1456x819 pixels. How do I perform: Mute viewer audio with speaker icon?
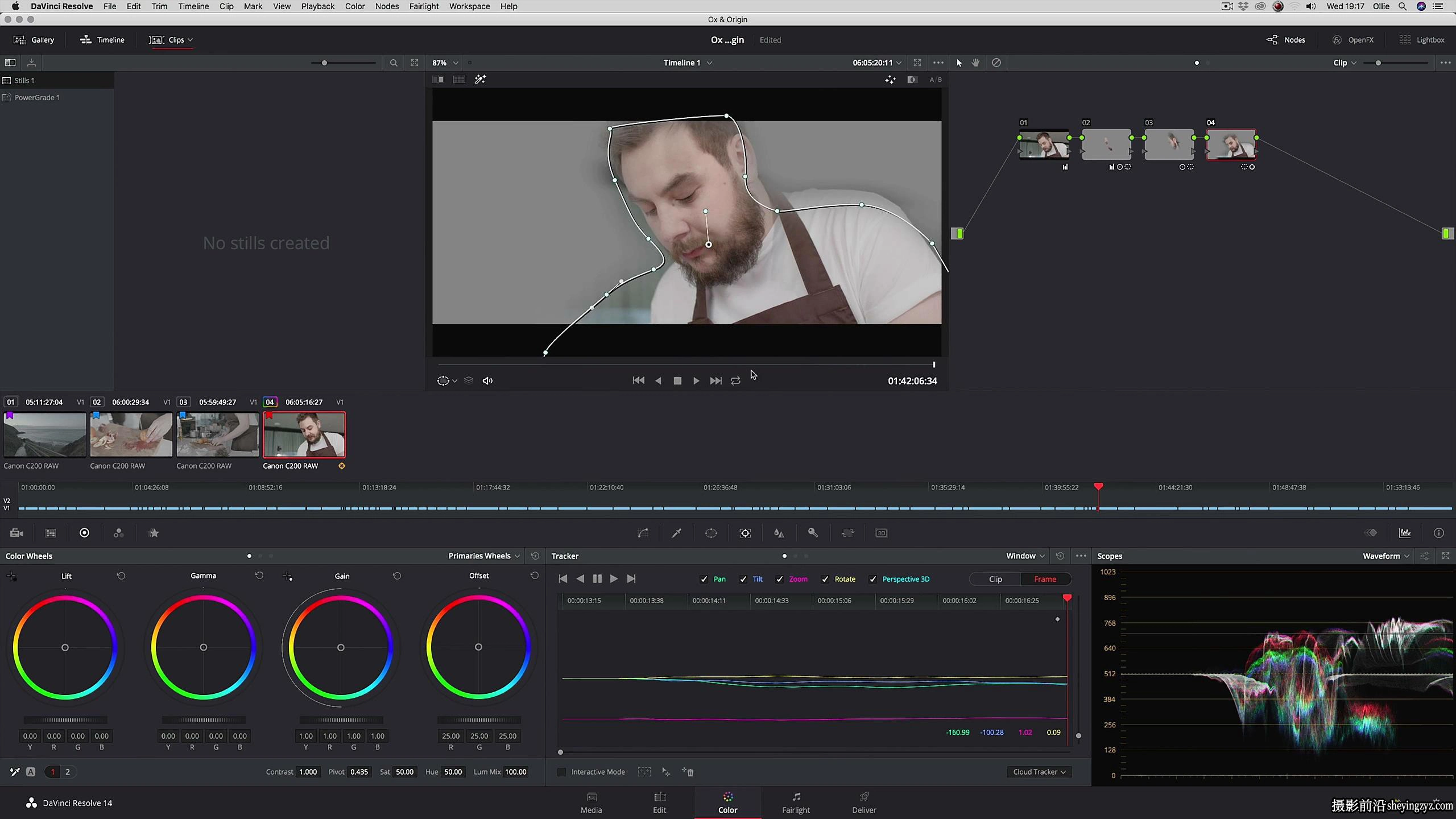tap(487, 380)
